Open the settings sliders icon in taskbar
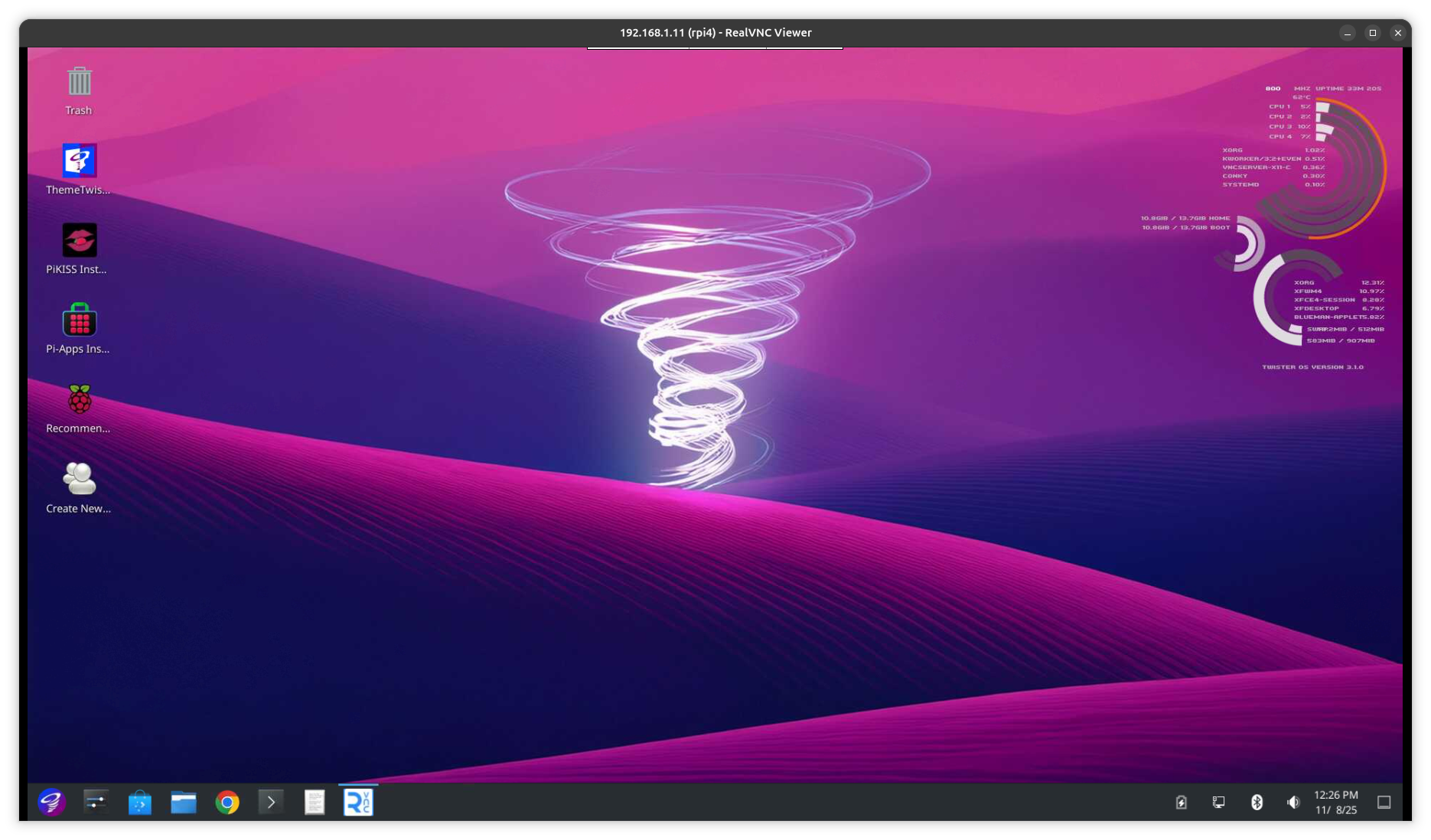The width and height of the screenshot is (1431, 840). 96,802
